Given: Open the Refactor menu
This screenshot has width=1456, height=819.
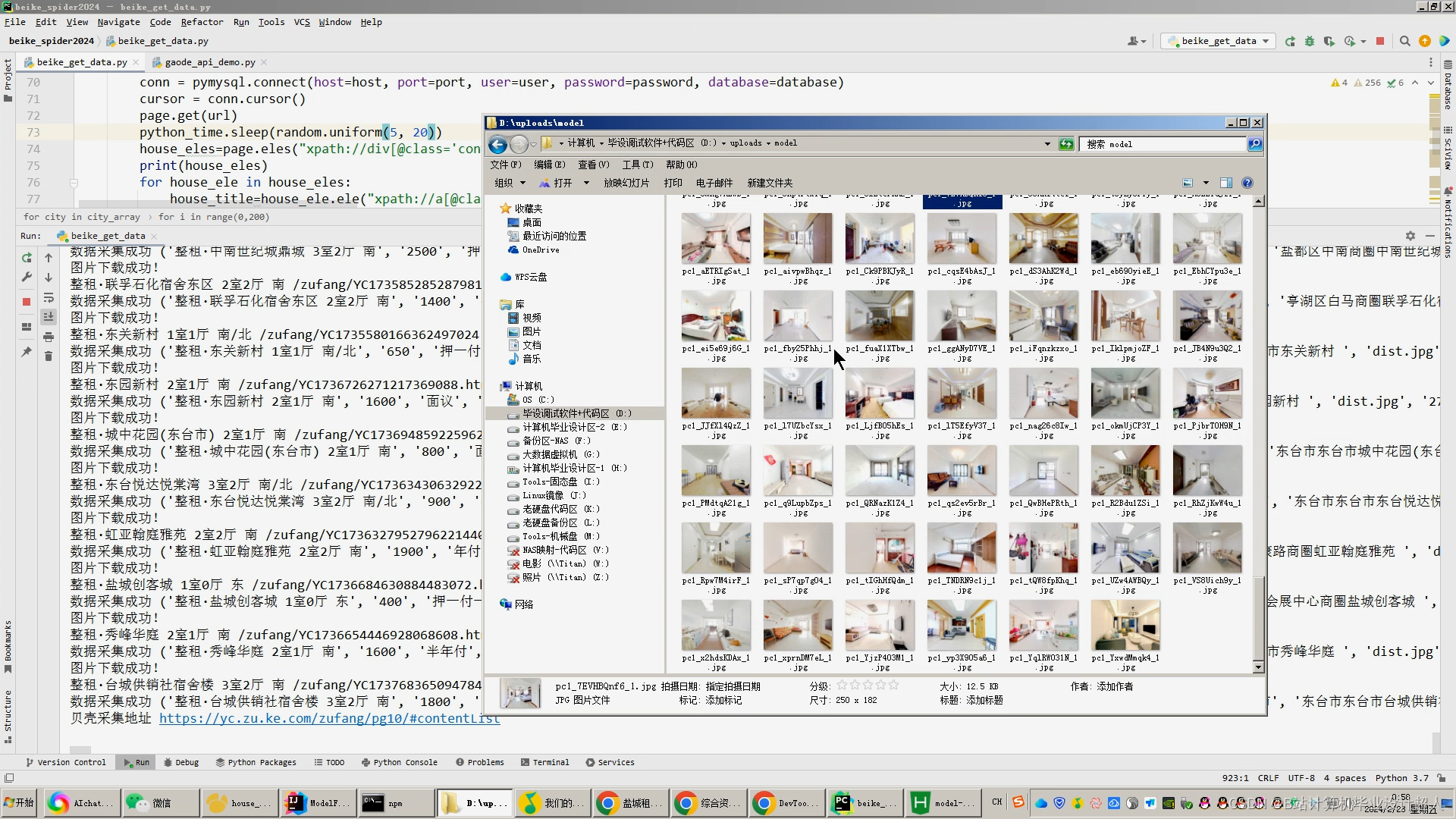Looking at the screenshot, I should pos(202,22).
